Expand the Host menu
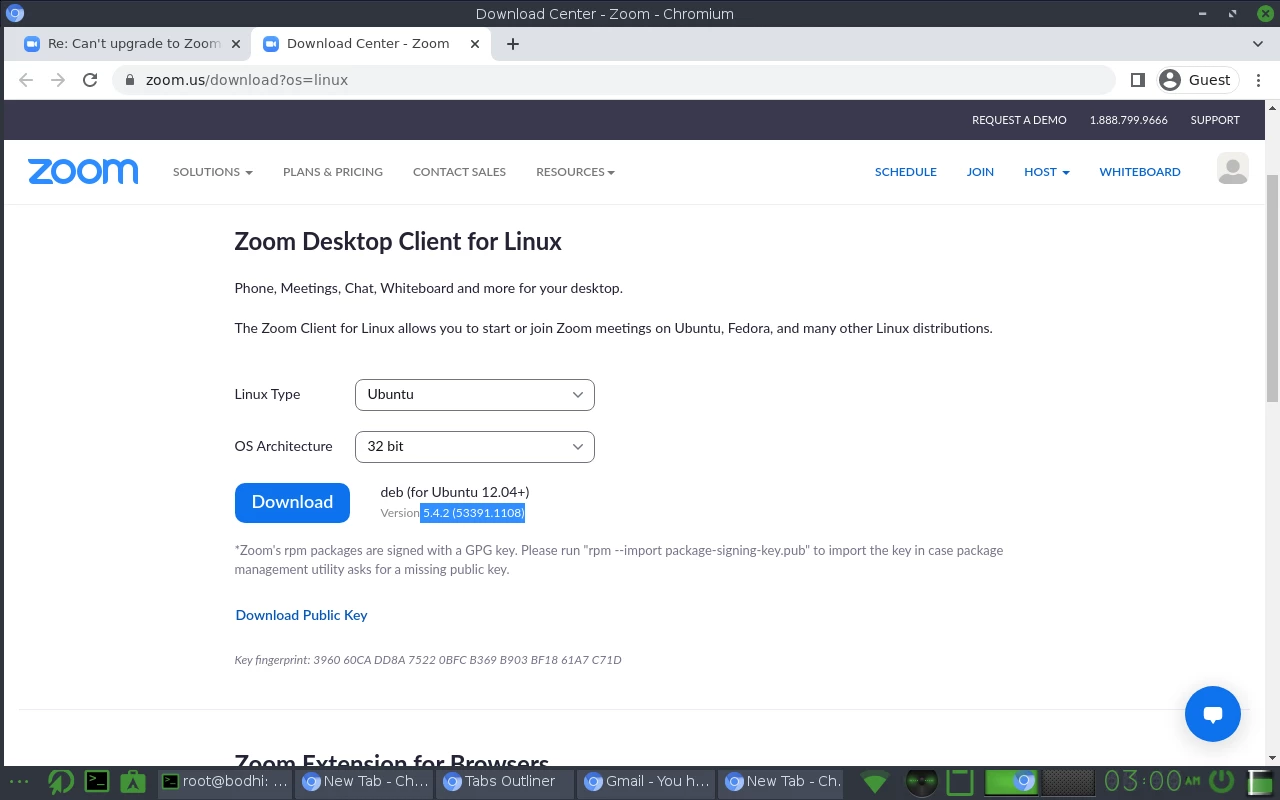Screen dimensions: 1280x800 [1046, 172]
